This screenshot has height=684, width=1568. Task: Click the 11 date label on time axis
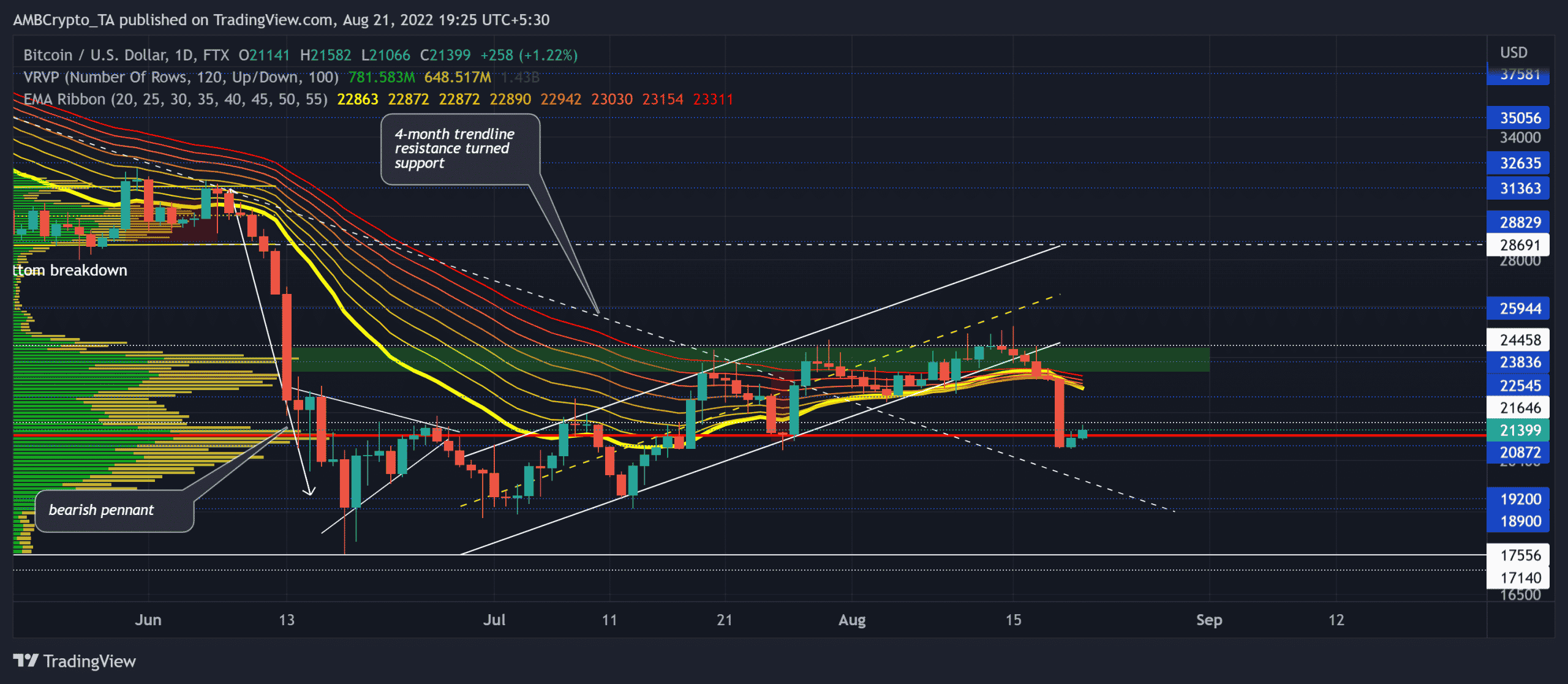(x=609, y=620)
